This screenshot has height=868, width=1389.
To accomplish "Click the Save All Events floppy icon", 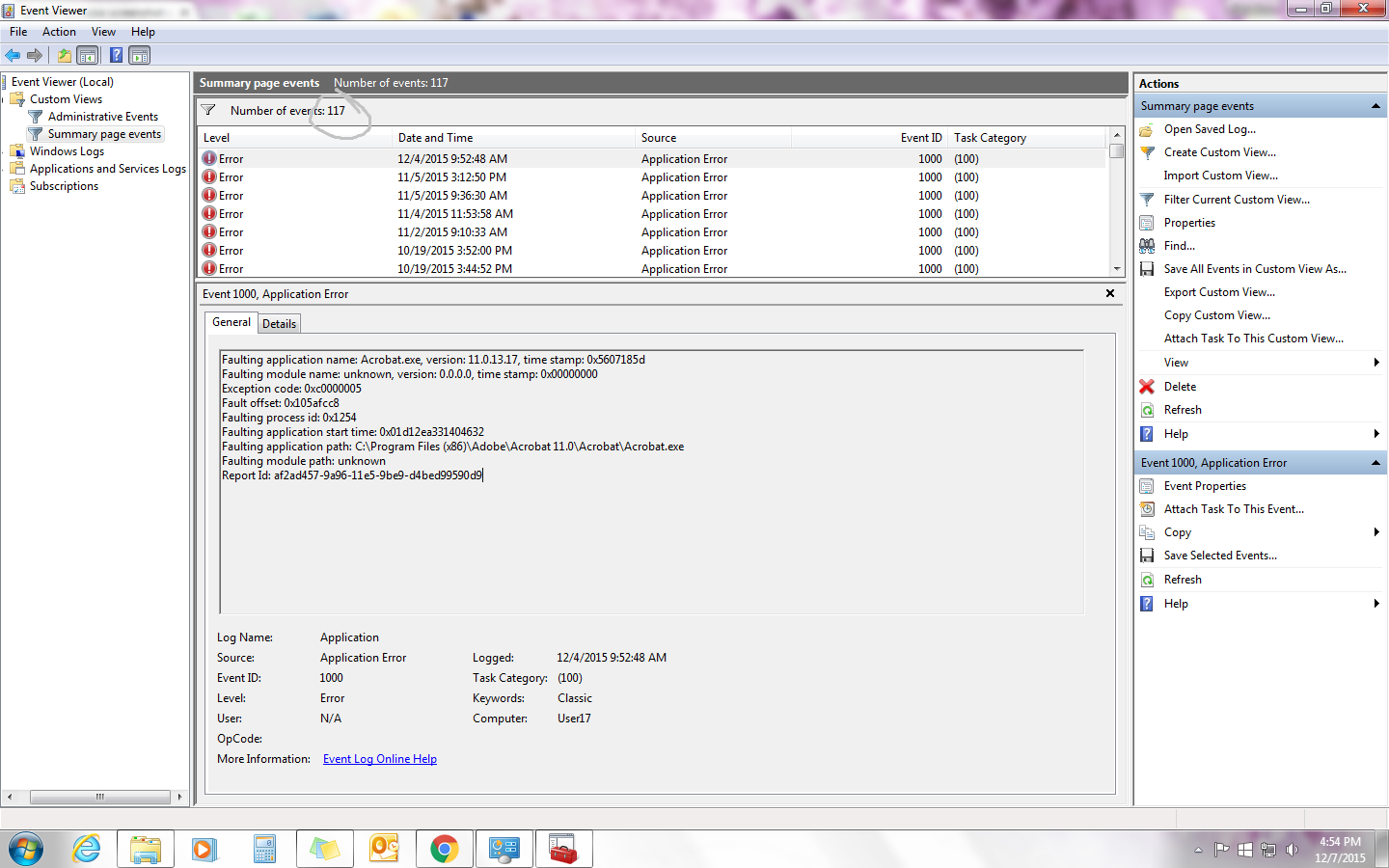I will pos(1147,269).
